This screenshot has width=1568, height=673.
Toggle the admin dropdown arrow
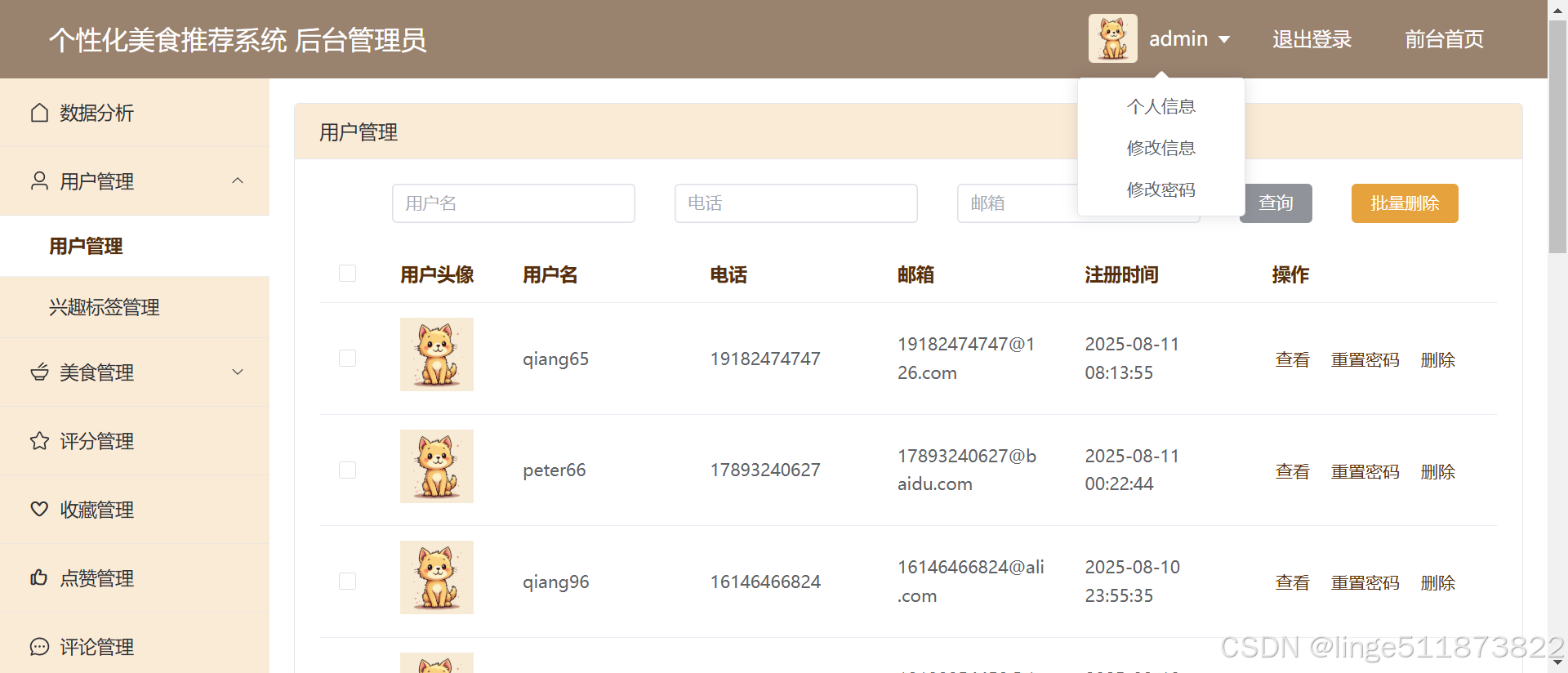[x=1223, y=39]
